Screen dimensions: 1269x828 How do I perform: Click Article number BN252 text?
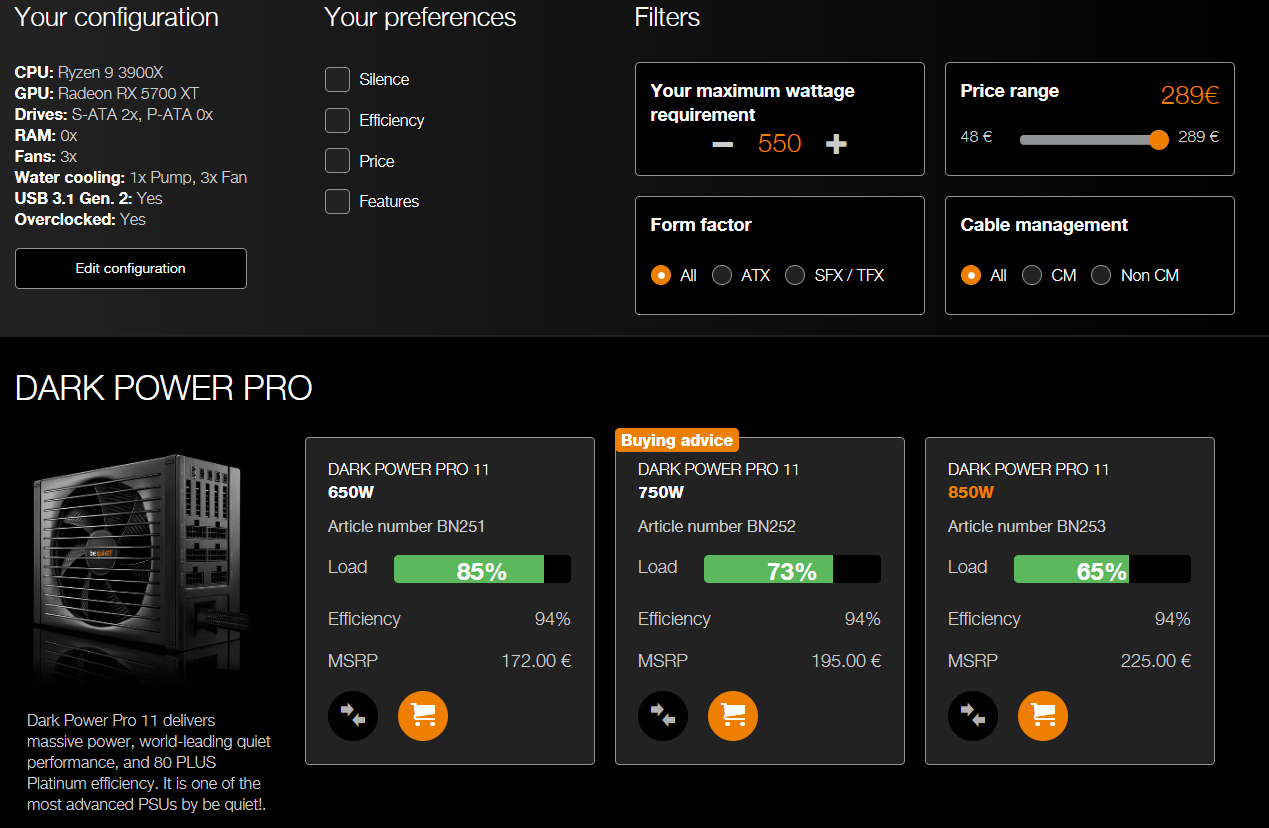point(717,526)
